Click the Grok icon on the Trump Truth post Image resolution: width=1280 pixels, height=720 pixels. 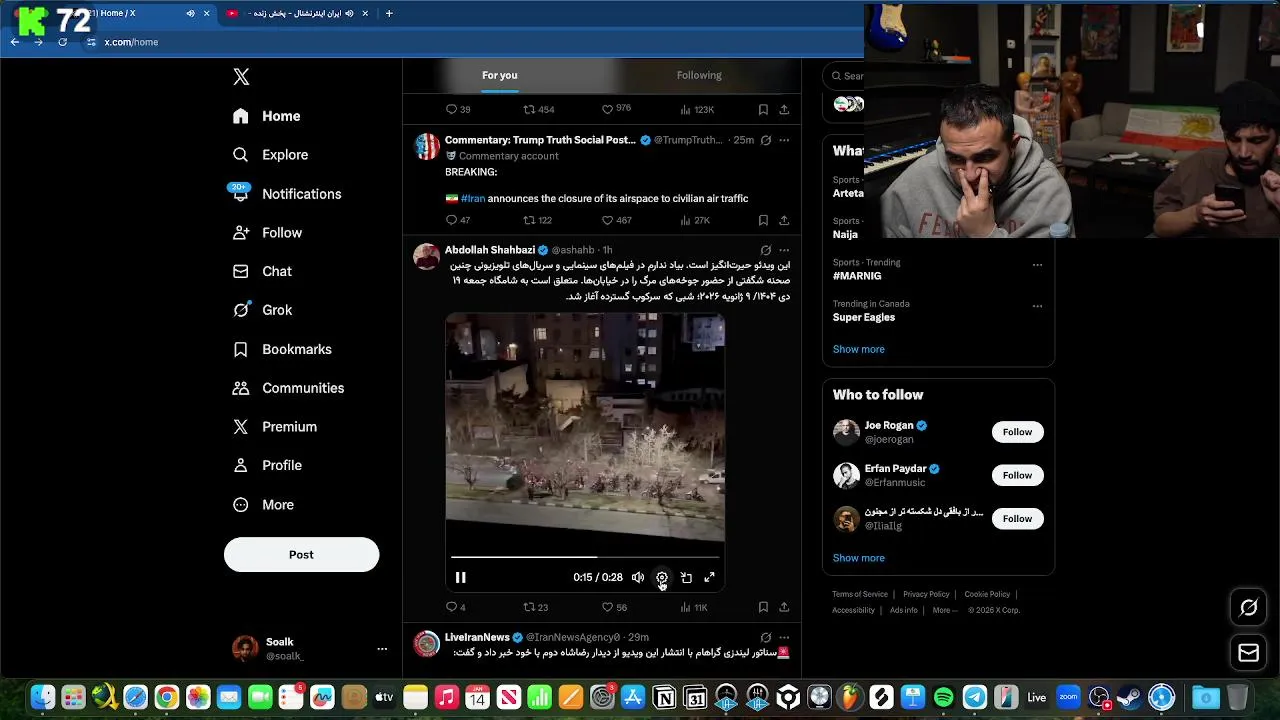tap(765, 140)
